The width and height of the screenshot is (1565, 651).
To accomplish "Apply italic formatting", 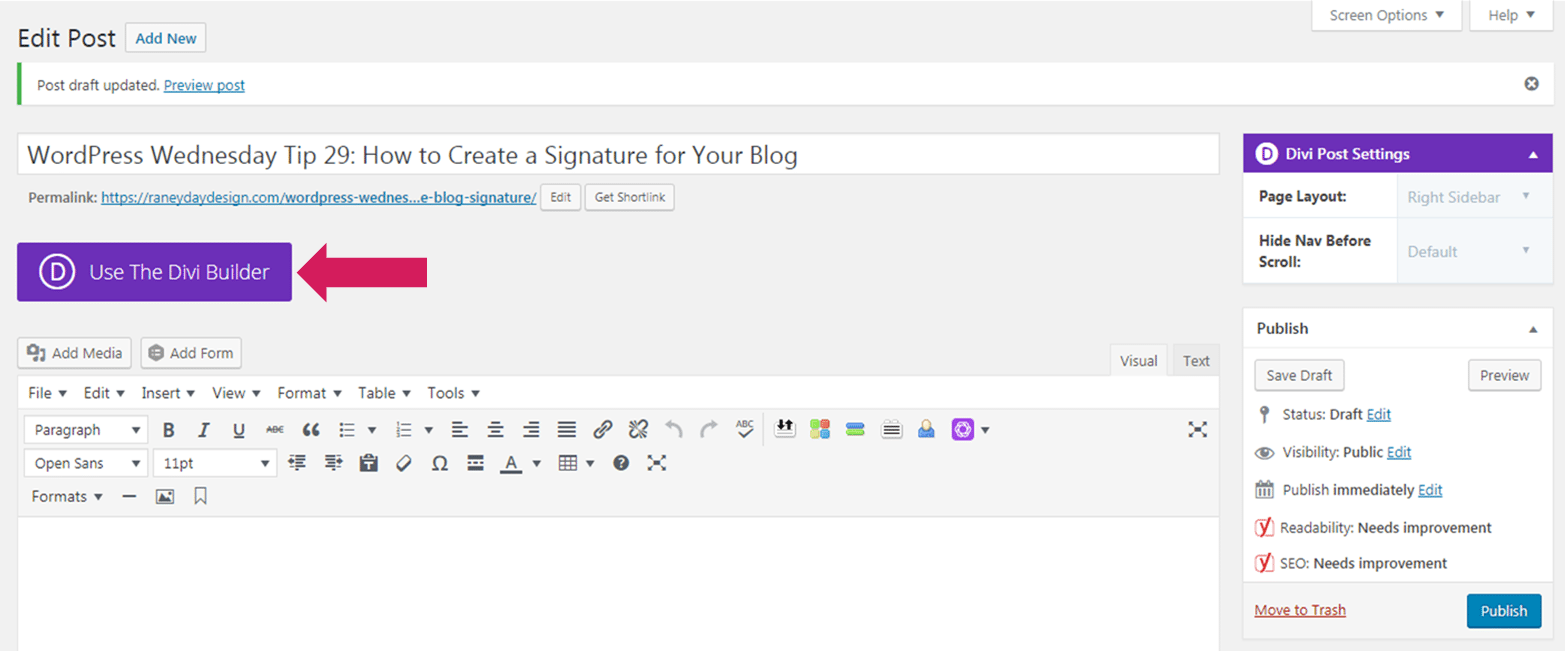I will coord(204,430).
